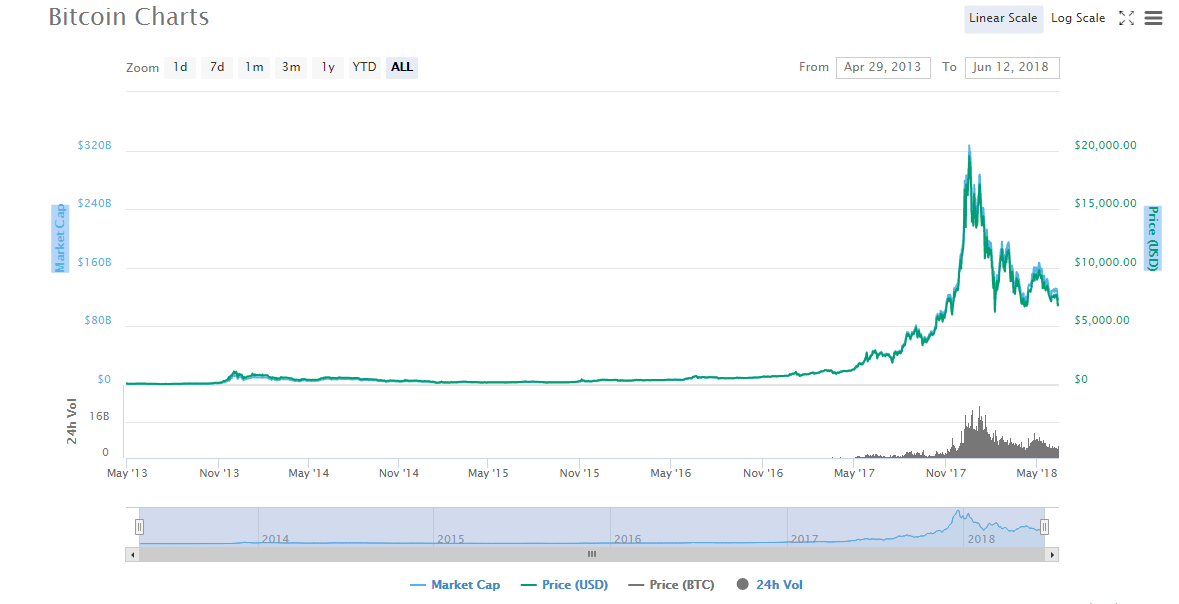Click the Bitcoin Charts heading
Viewport: 1179px width, 604px height.
coord(129,17)
